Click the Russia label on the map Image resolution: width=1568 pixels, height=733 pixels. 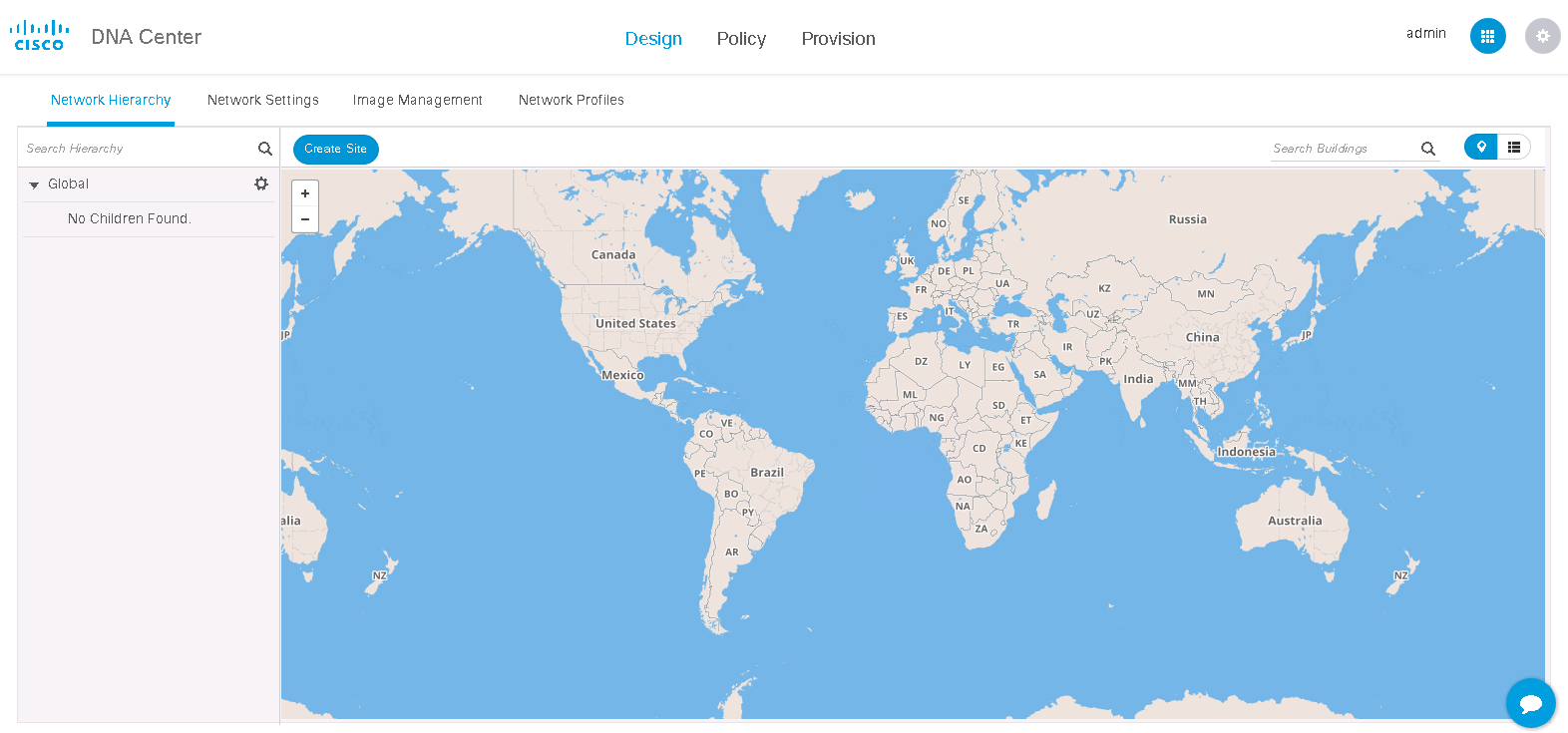click(1188, 219)
